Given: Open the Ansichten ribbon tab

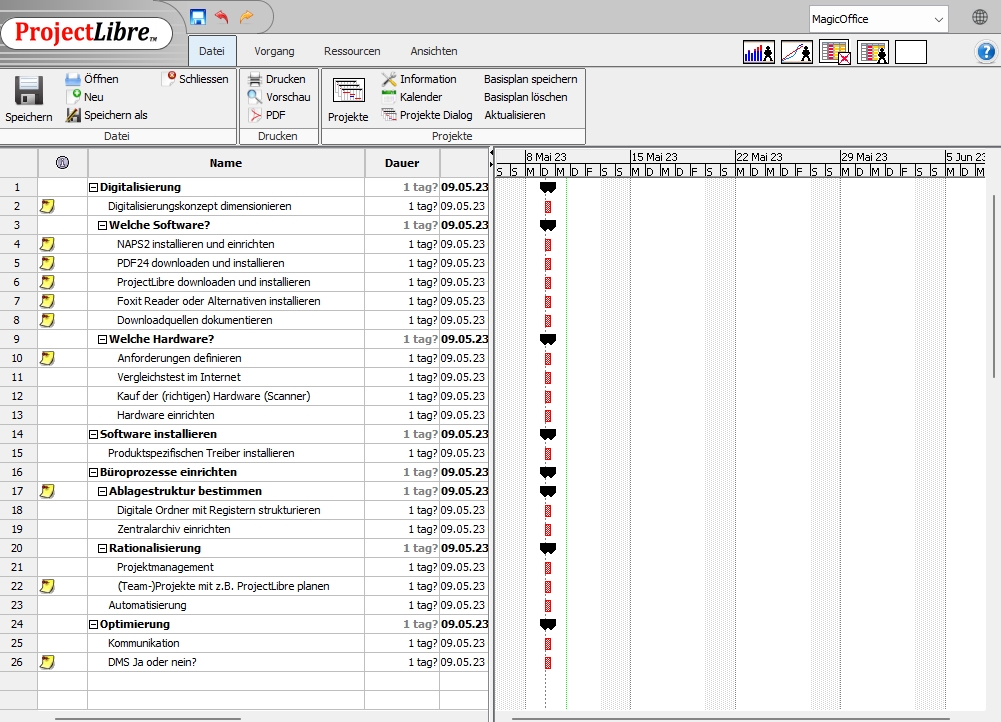Looking at the screenshot, I should (433, 51).
